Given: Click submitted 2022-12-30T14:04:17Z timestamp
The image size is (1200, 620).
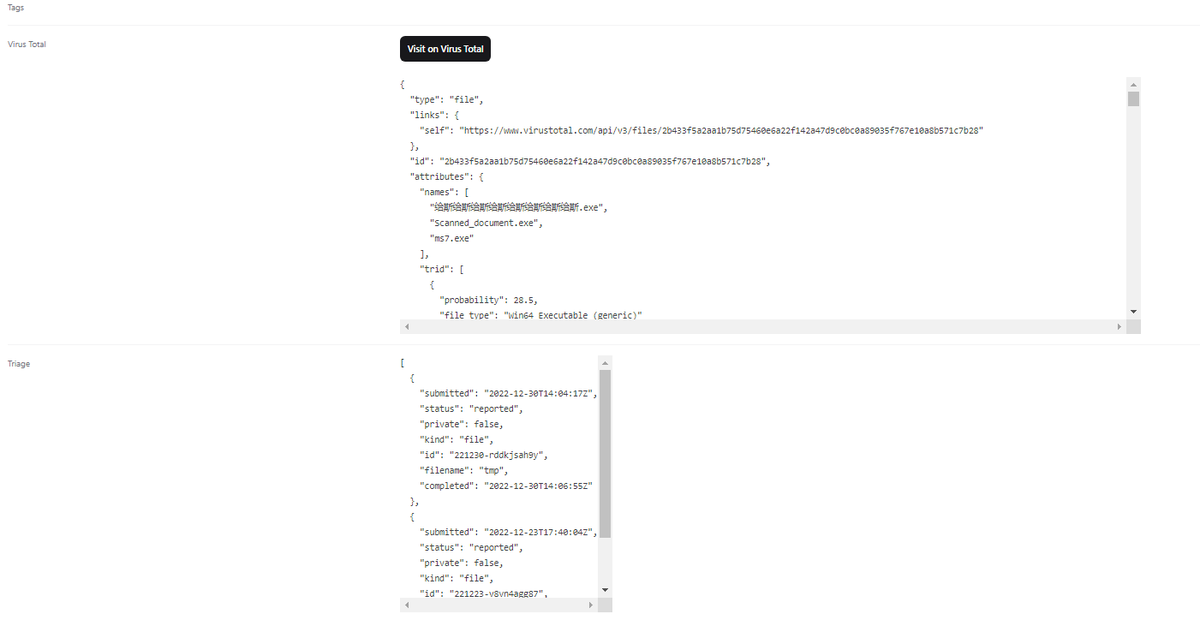Looking at the screenshot, I should click(x=540, y=394).
